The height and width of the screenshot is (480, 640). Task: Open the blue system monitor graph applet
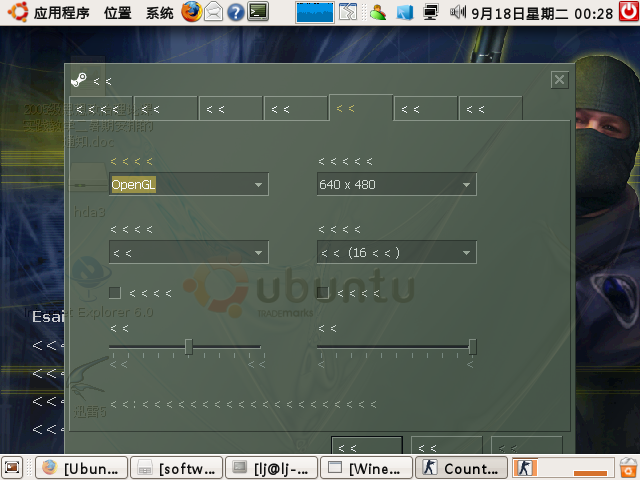click(x=315, y=12)
